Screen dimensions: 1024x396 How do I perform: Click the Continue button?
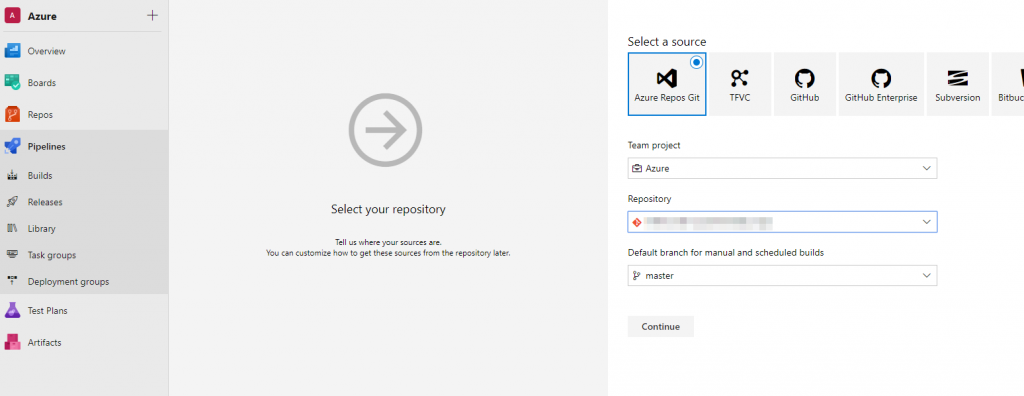(660, 327)
